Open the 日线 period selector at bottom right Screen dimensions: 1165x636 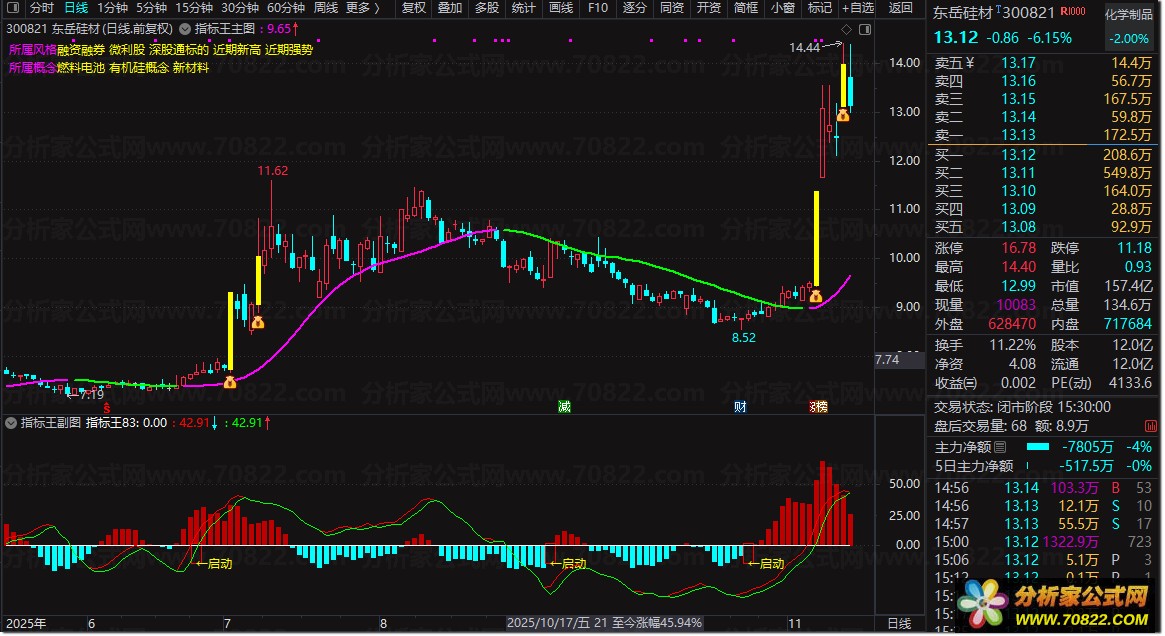900,623
